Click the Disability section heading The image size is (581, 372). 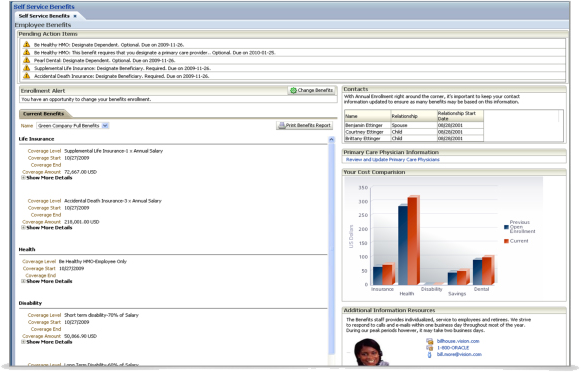click(x=30, y=303)
